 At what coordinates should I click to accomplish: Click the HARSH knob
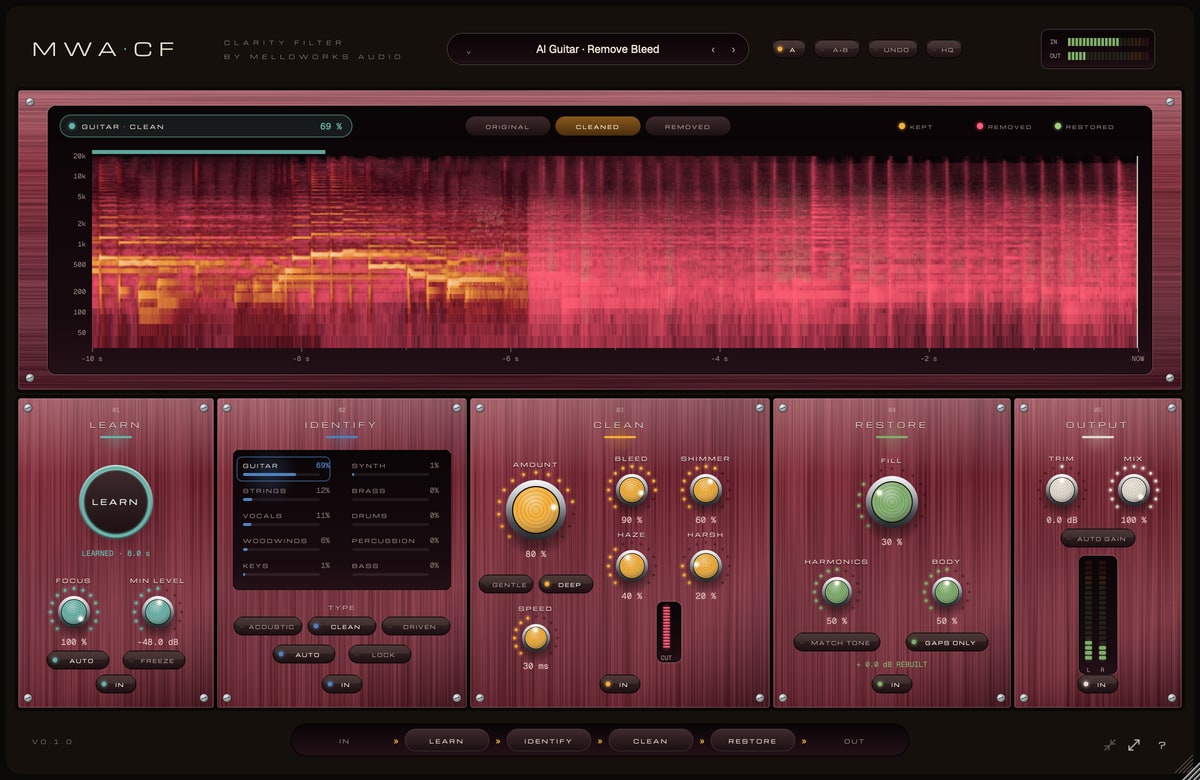tap(705, 565)
